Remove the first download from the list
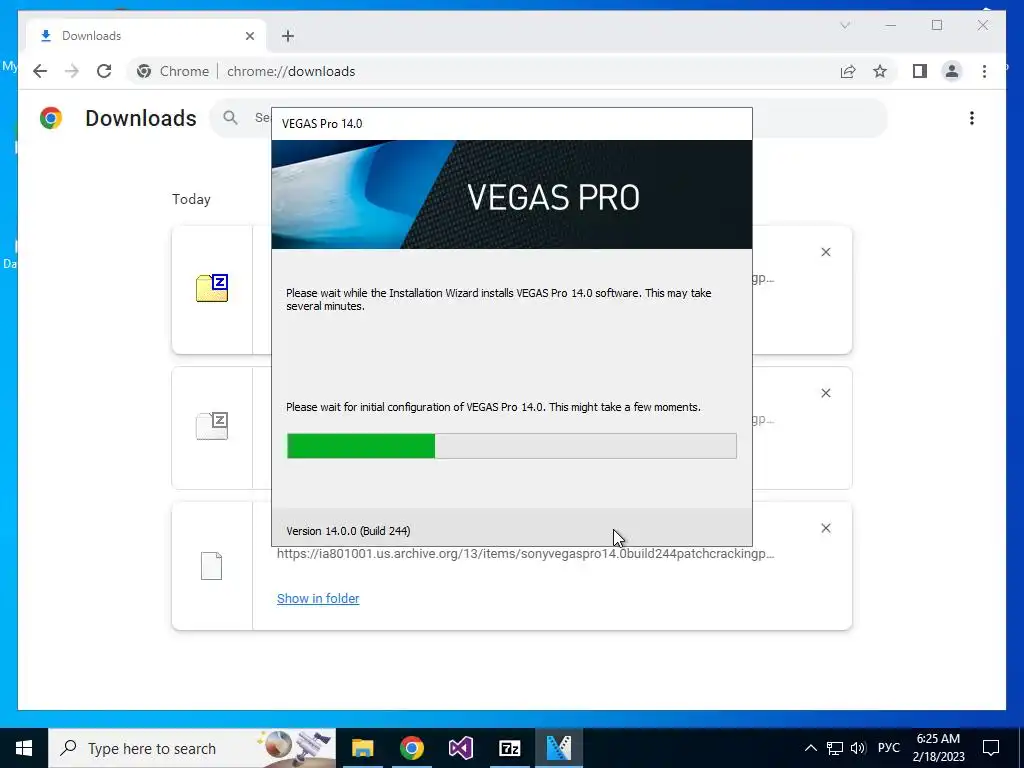This screenshot has width=1024, height=768. tap(825, 252)
